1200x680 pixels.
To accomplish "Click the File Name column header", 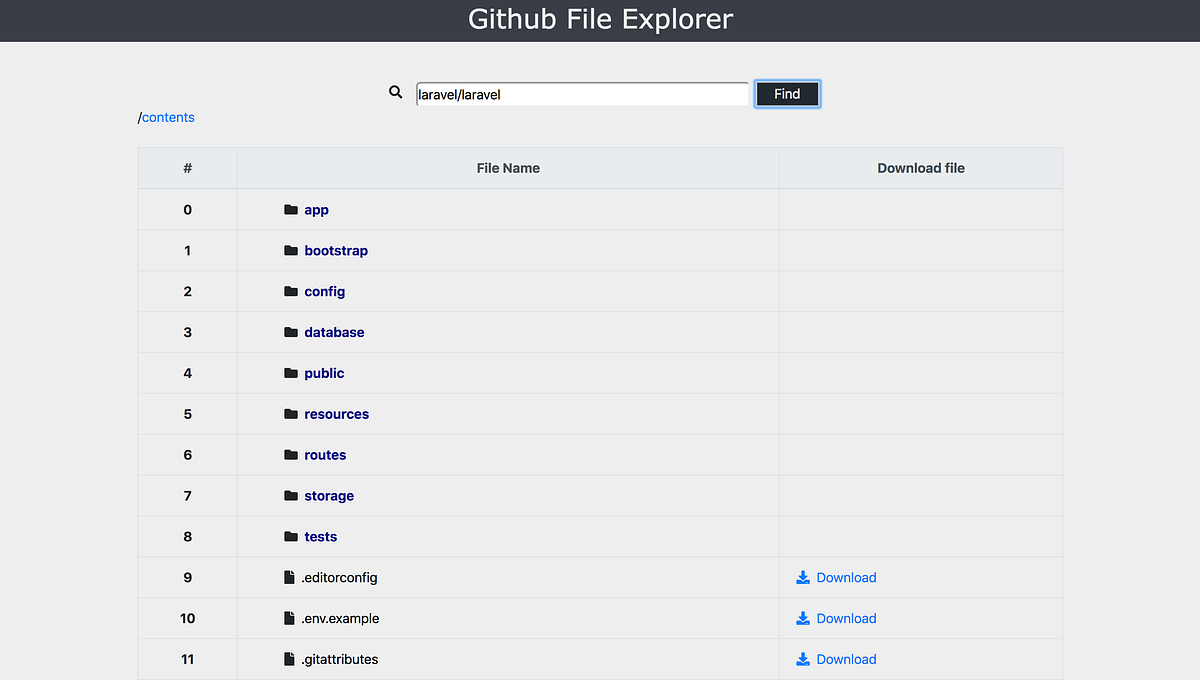I will point(508,168).
